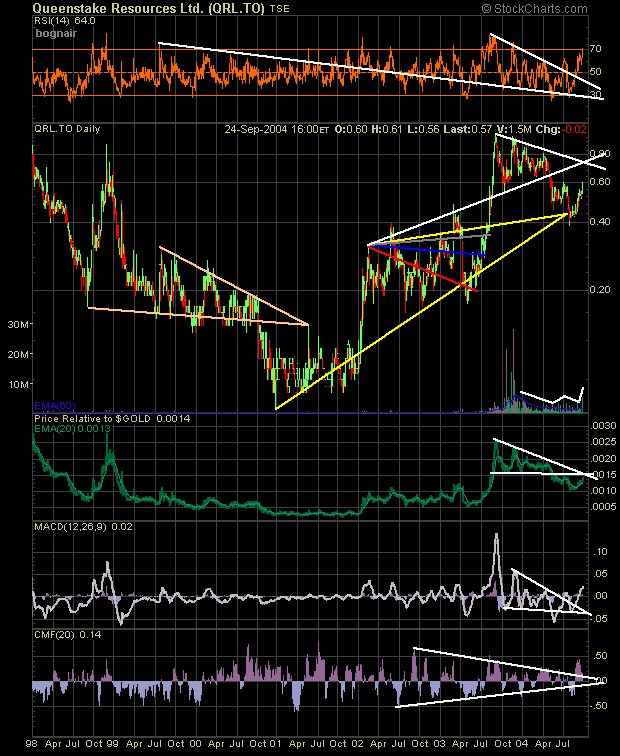Click the '98' year label on time axis
This screenshot has height=756, width=620.
(32, 743)
